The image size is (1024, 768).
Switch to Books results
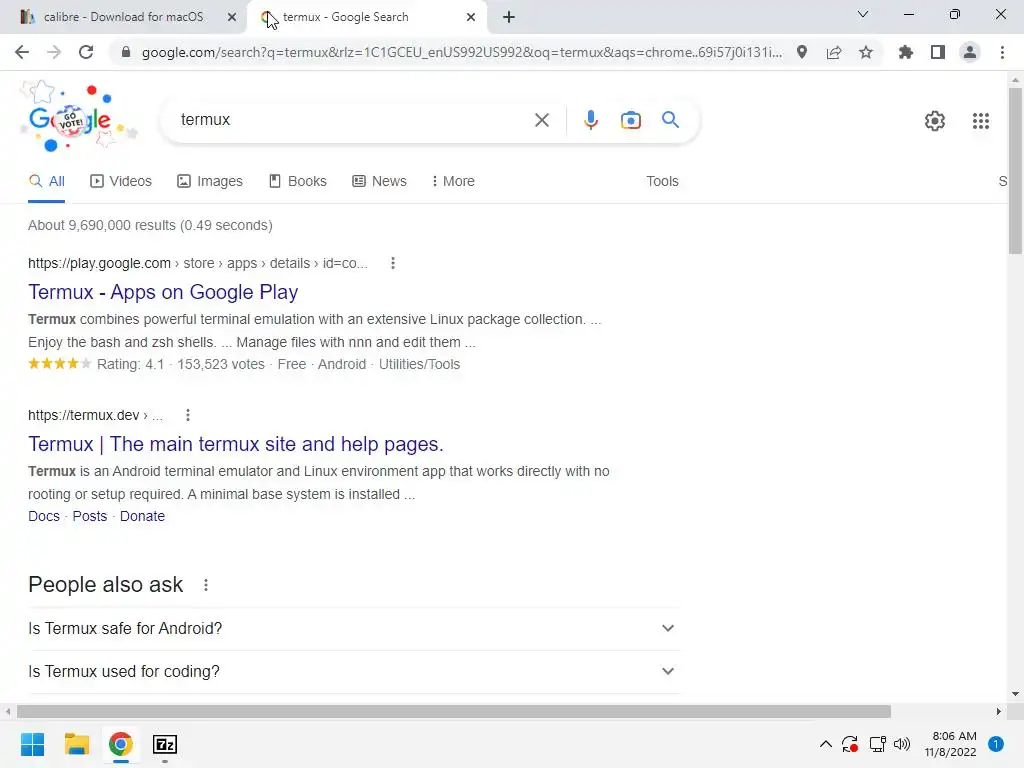tap(298, 181)
